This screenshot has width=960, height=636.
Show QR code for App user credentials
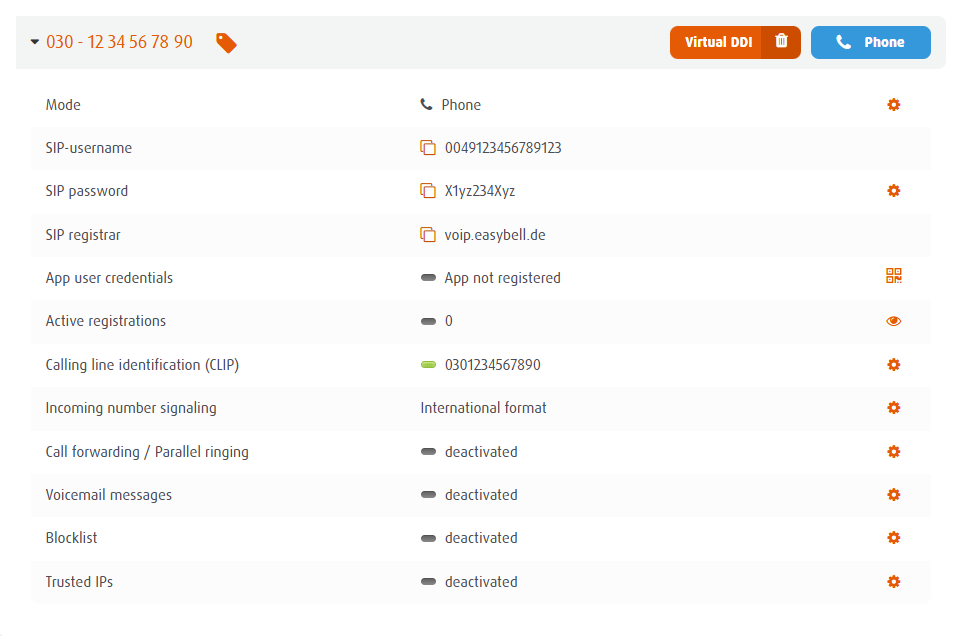pos(894,277)
